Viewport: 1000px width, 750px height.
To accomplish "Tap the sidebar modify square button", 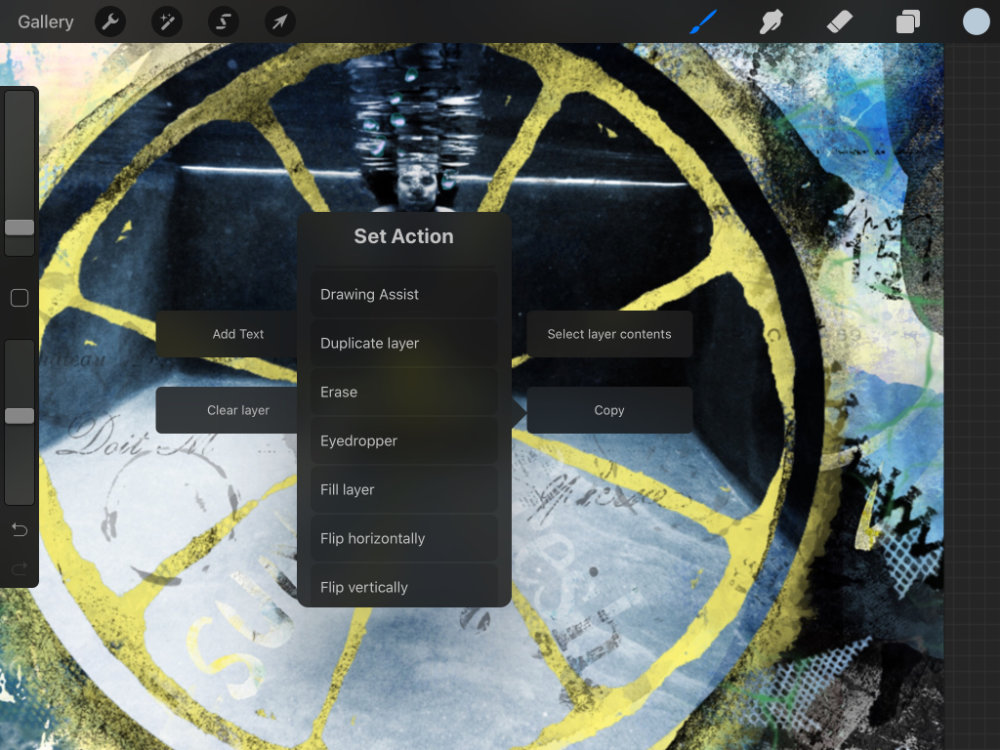I will click(19, 298).
